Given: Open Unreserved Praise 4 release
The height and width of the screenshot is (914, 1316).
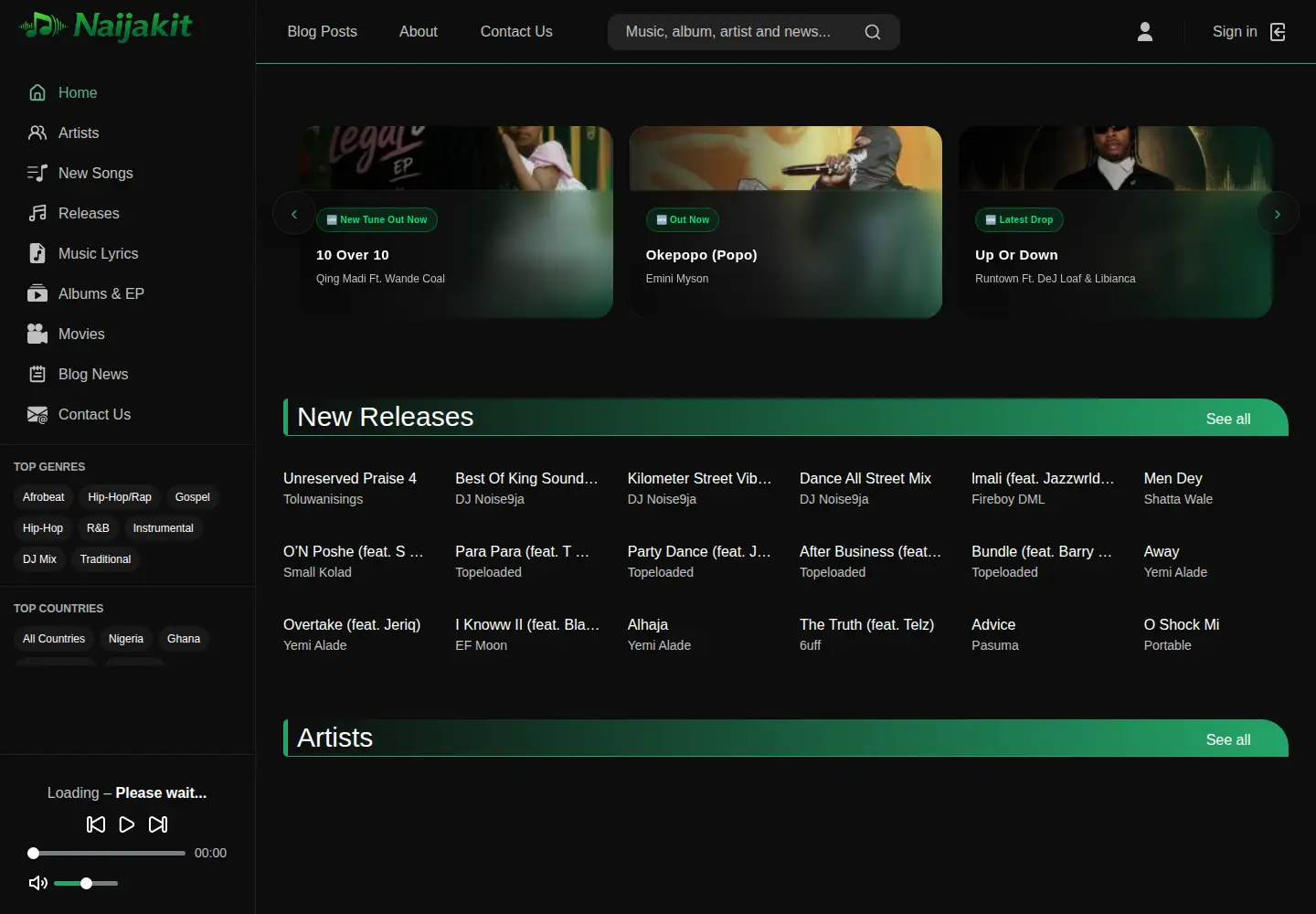Looking at the screenshot, I should click(x=350, y=478).
